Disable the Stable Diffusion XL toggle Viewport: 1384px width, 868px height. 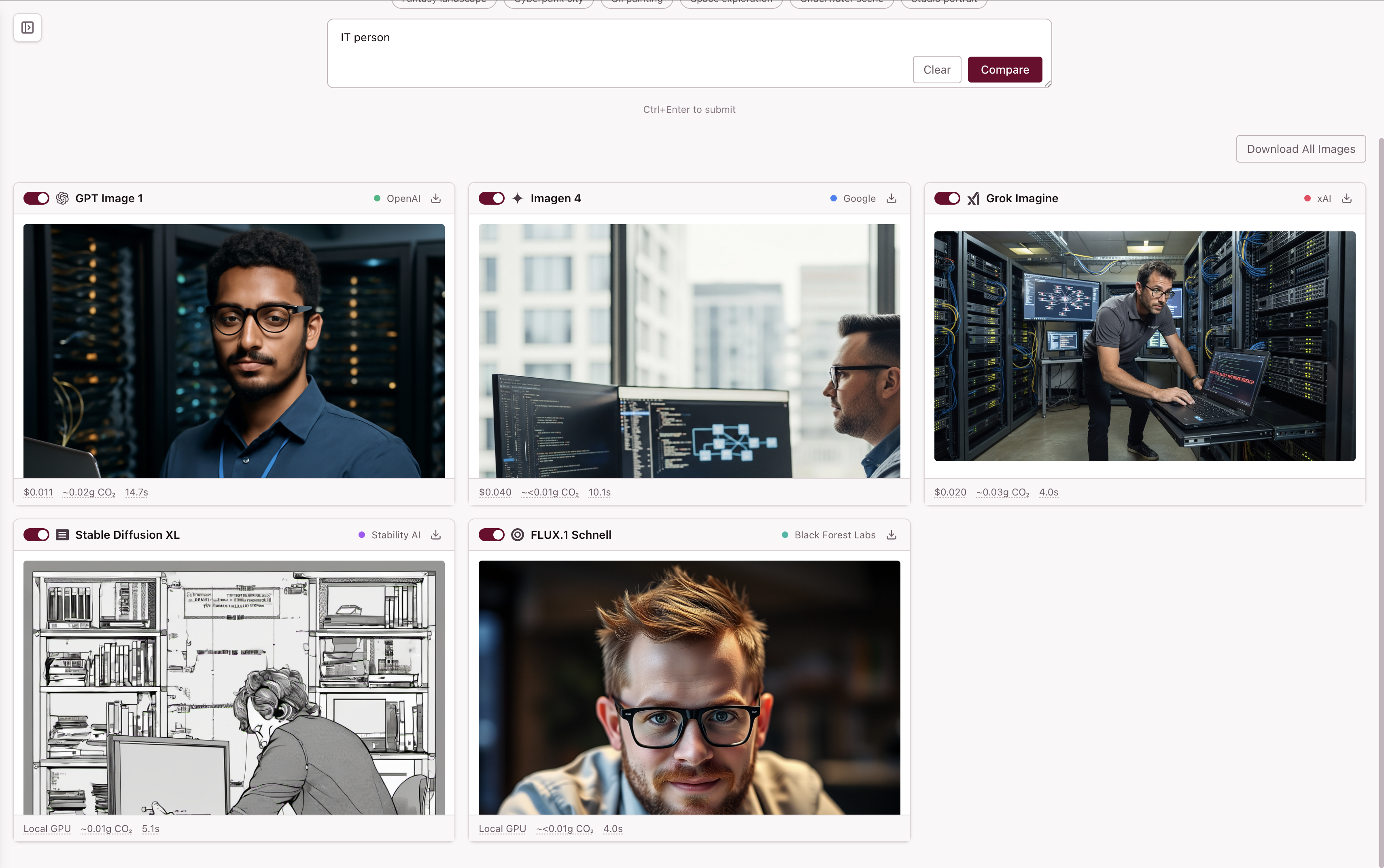click(36, 534)
